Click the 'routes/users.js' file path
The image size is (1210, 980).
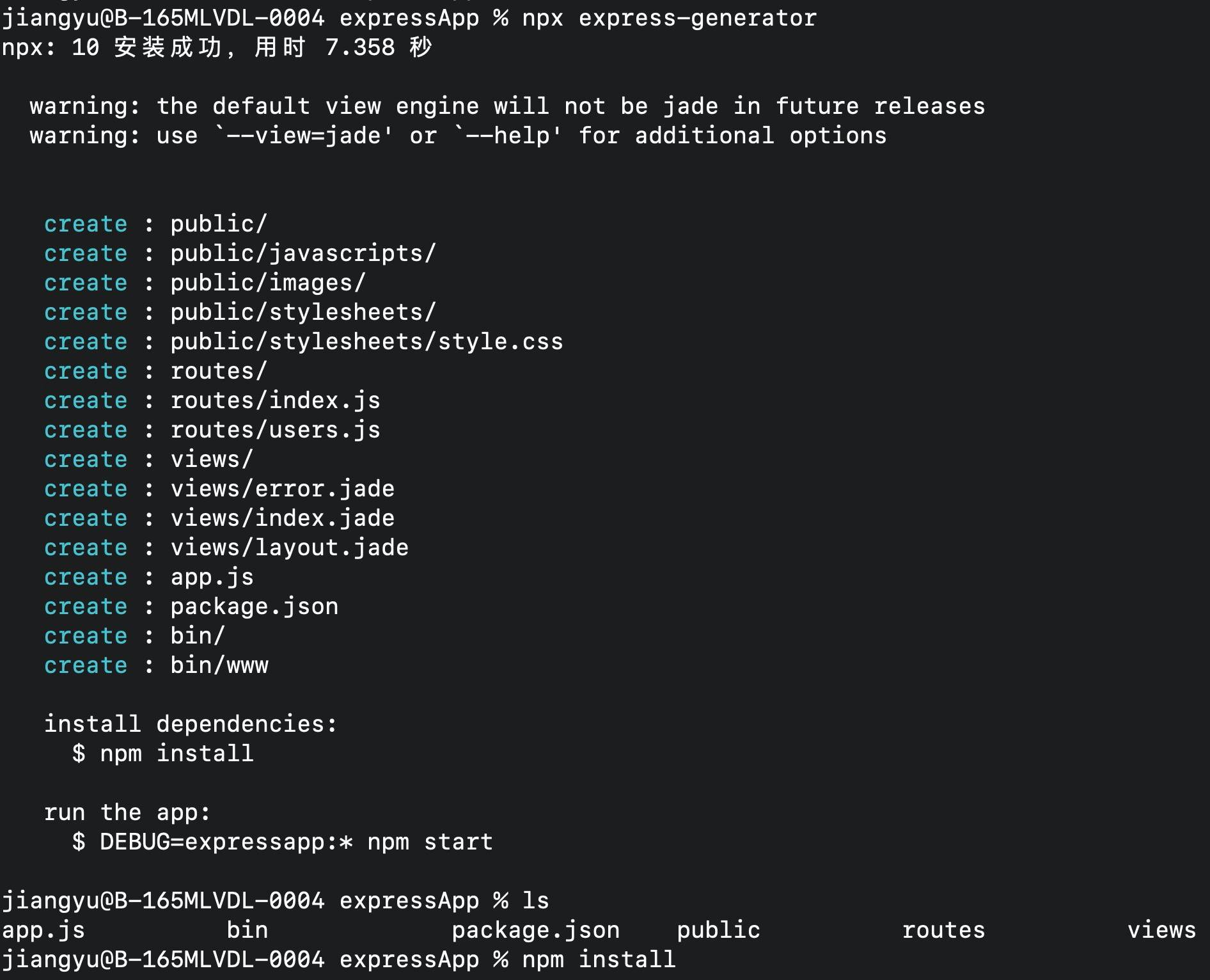[x=275, y=430]
